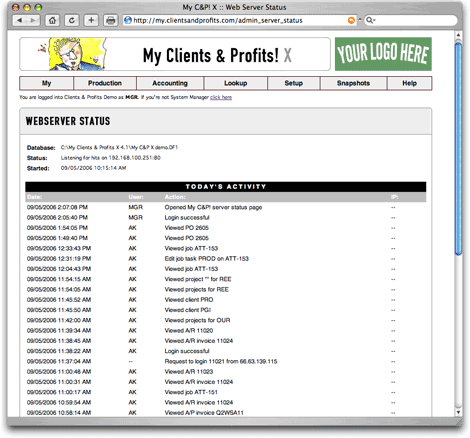Click the scroll up arrow on scrollbar
This screenshot has height=438, width=470.
pos(458,35)
